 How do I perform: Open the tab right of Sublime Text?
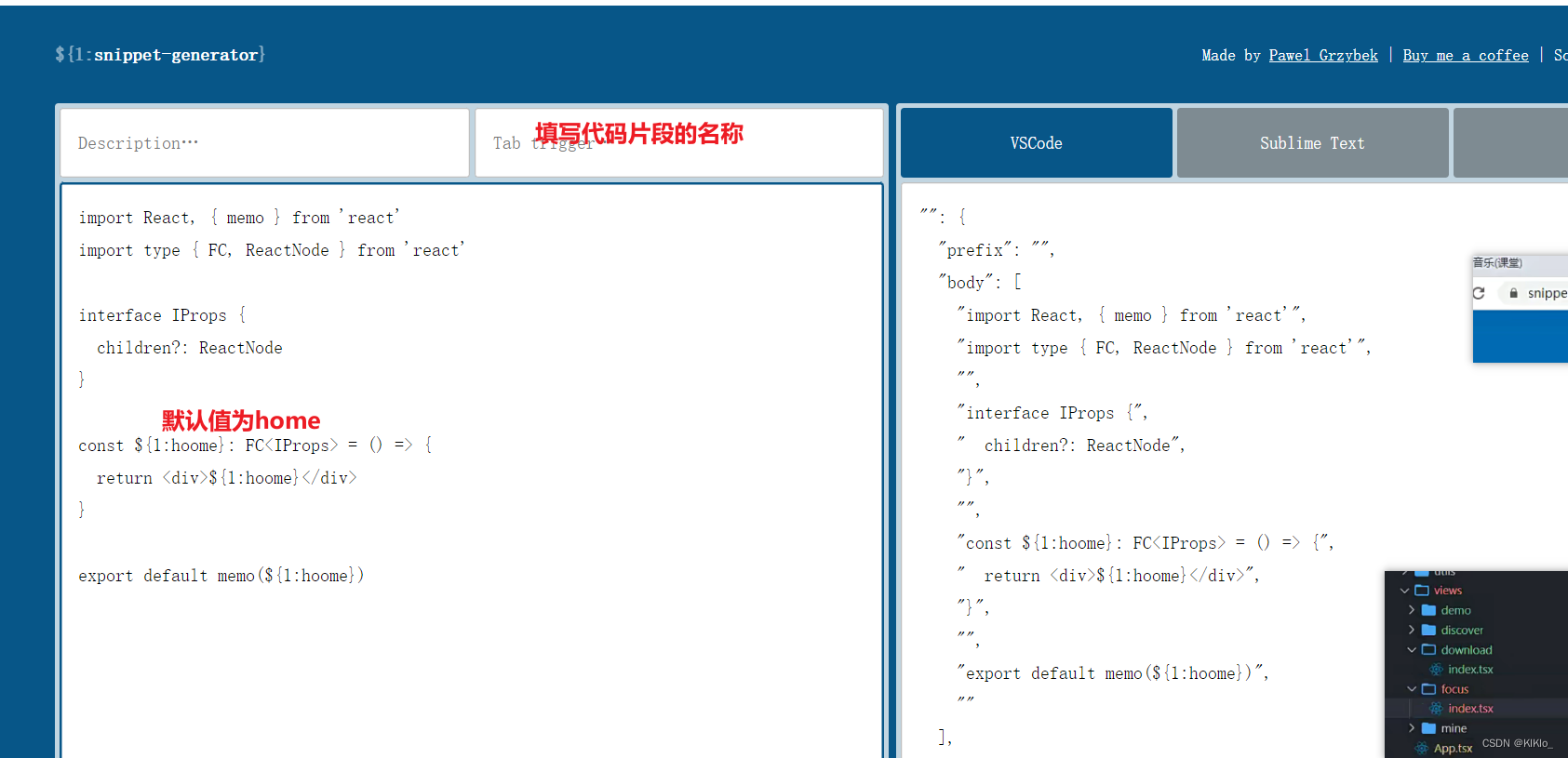[1510, 143]
